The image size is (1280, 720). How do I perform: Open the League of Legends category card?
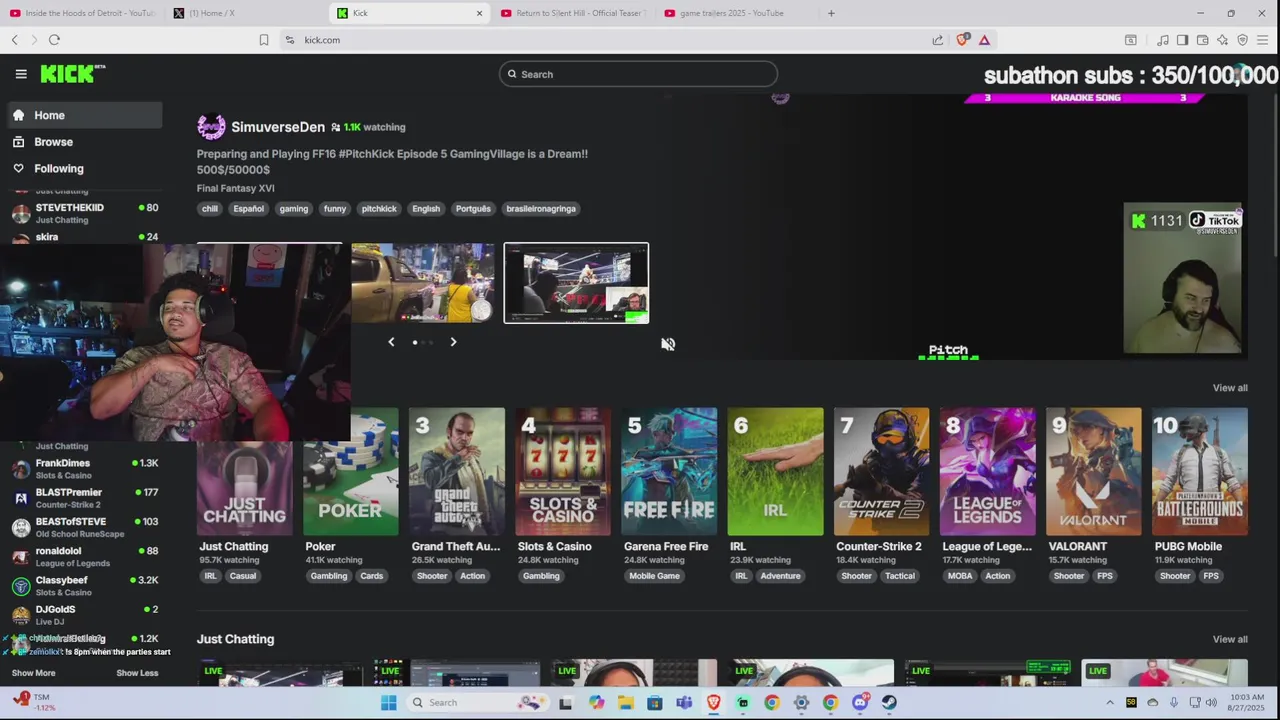[x=987, y=471]
